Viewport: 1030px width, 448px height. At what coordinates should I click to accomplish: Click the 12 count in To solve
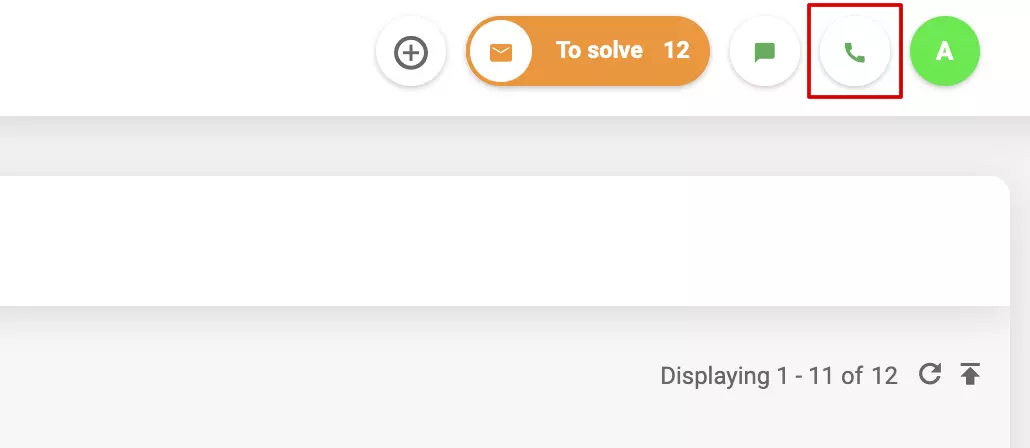677,50
